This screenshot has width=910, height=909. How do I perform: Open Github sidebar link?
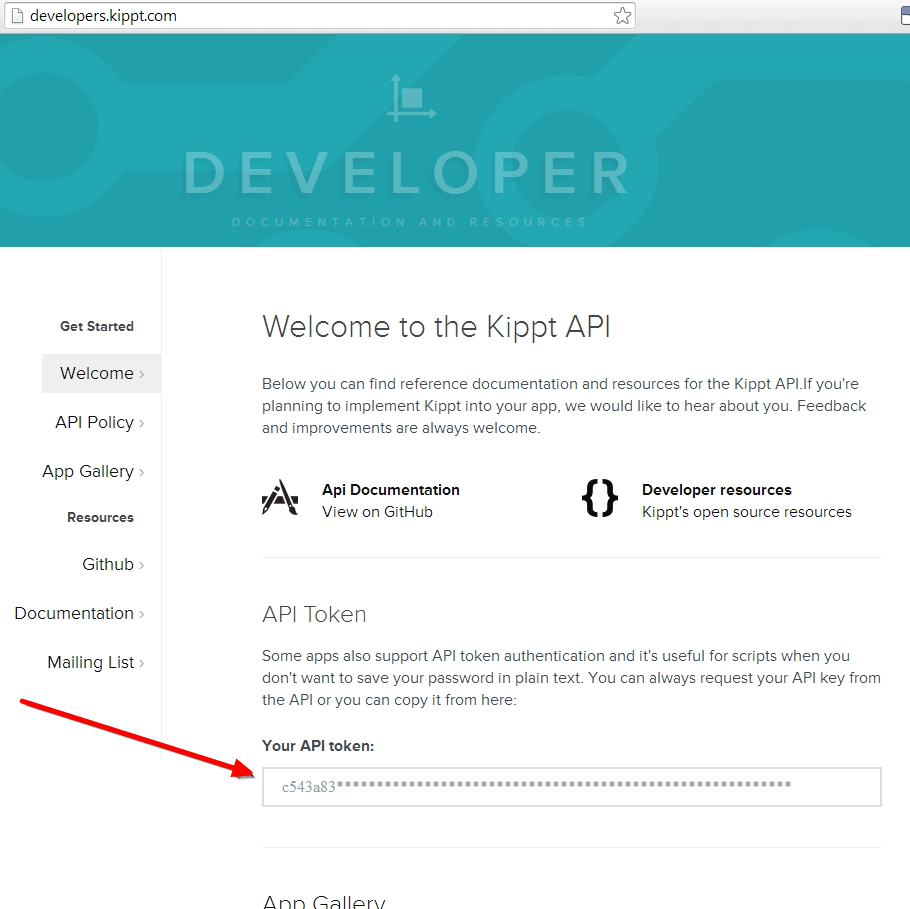click(113, 564)
